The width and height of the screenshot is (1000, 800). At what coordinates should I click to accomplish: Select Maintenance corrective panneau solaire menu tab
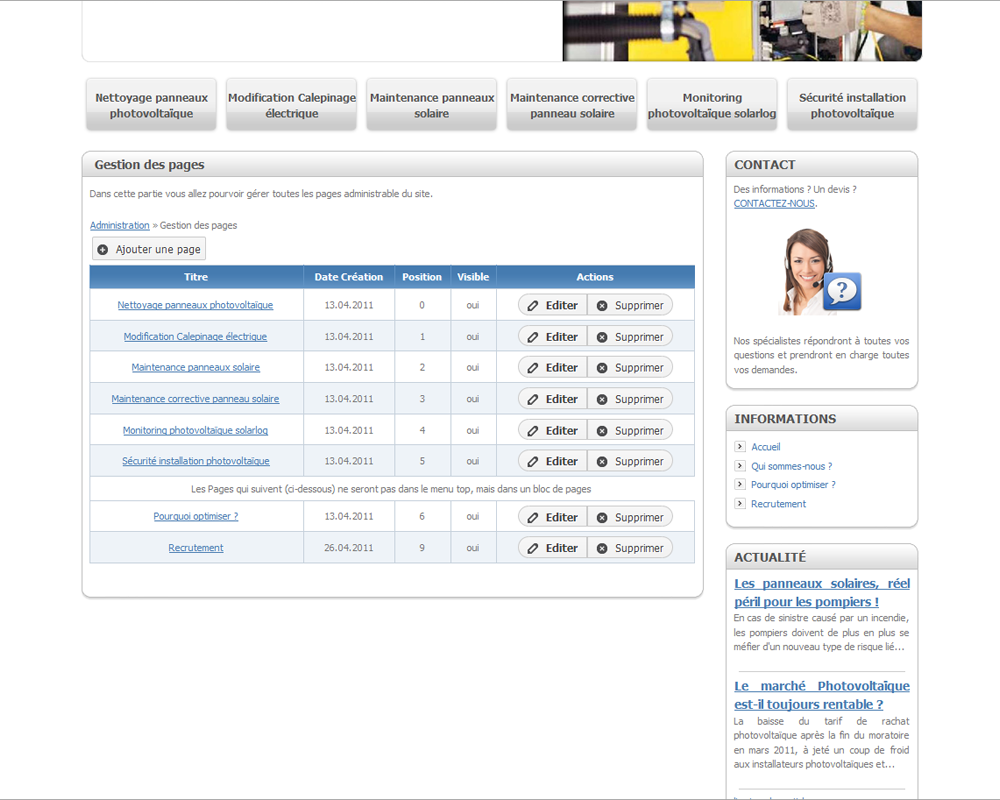(572, 105)
